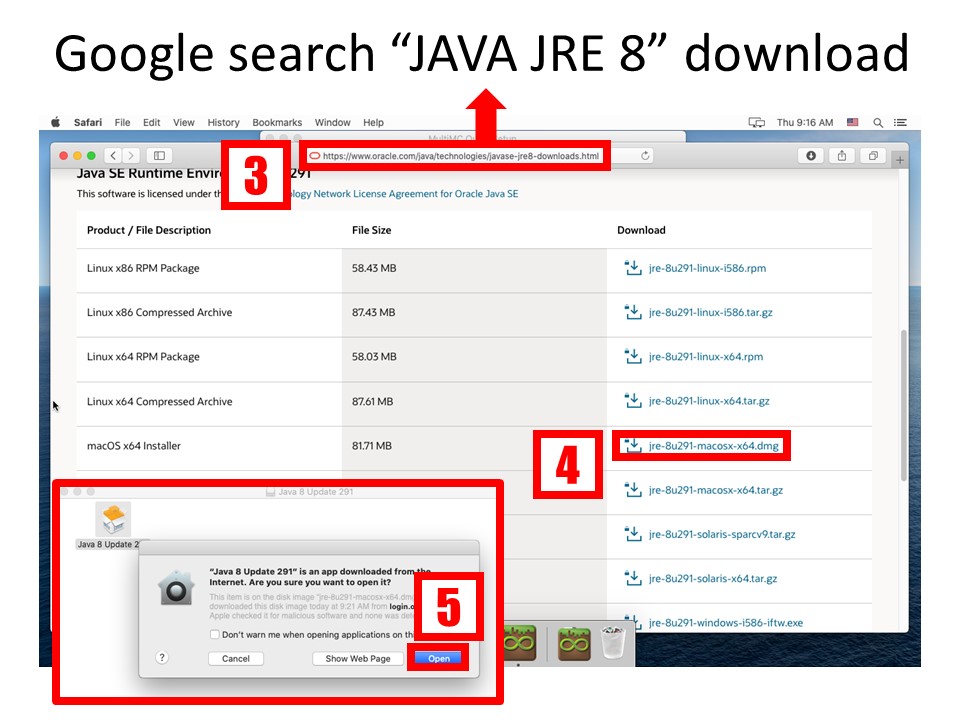Click the screen mirroring icon in menu bar
The height and width of the screenshot is (720, 960).
[x=757, y=122]
